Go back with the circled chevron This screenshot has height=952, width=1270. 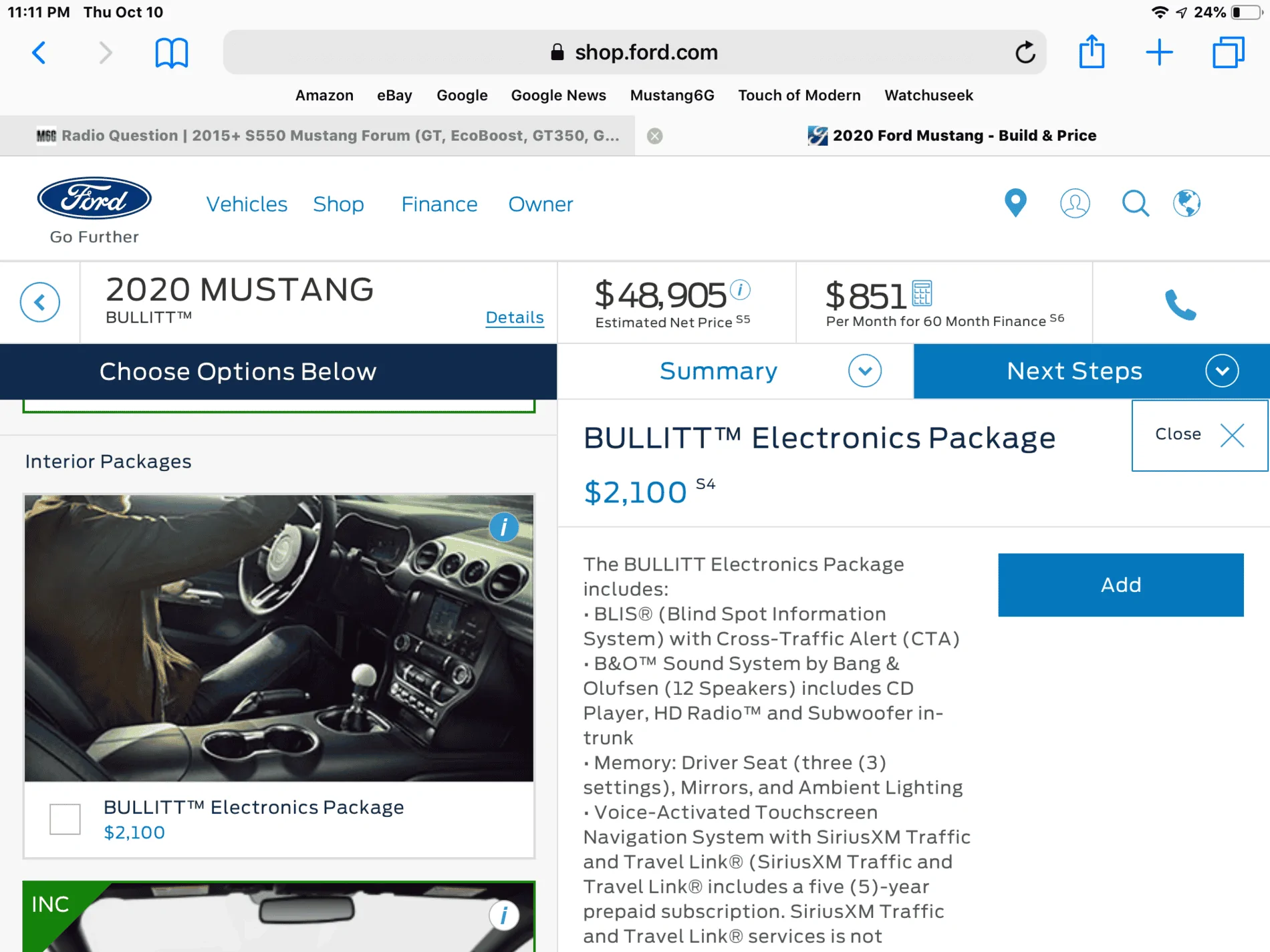40,303
